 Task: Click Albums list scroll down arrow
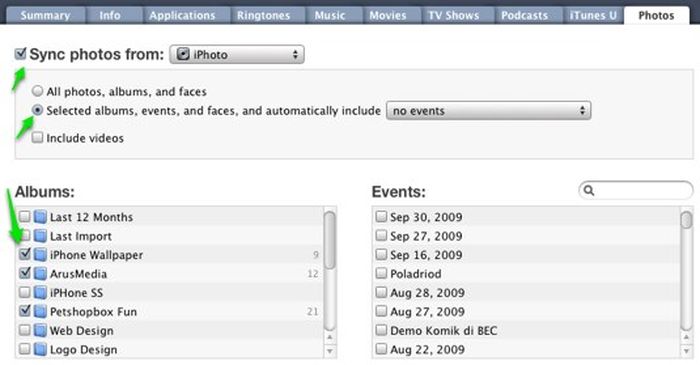329,351
